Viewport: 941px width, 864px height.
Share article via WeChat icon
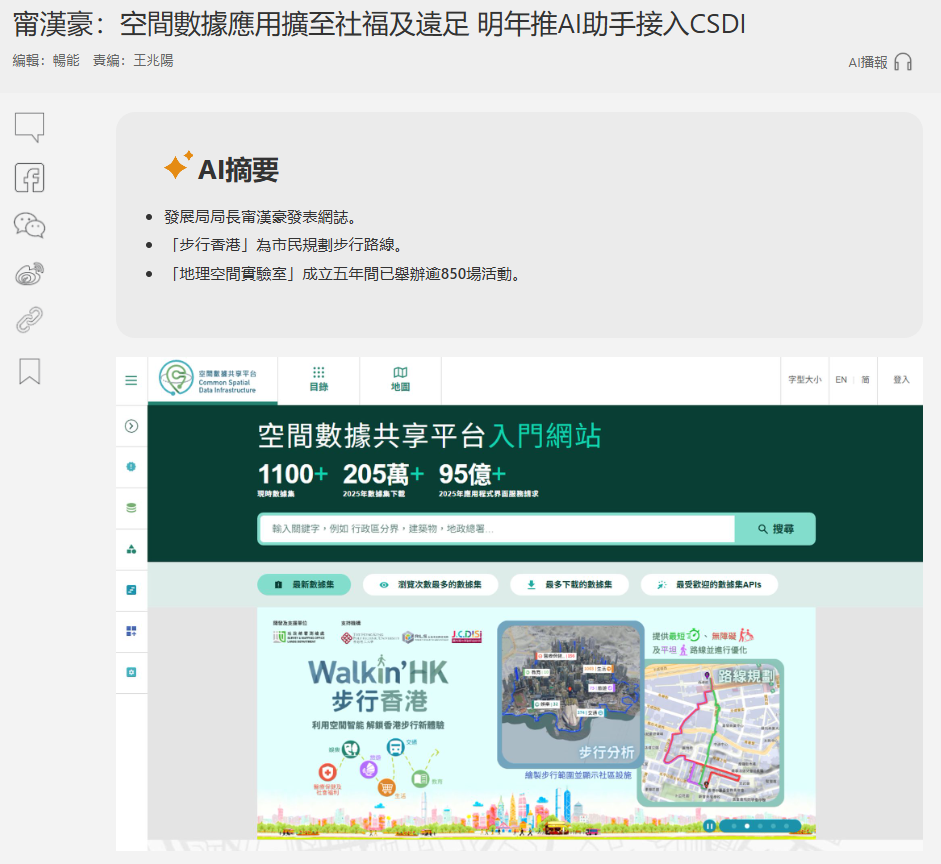pyautogui.click(x=29, y=226)
